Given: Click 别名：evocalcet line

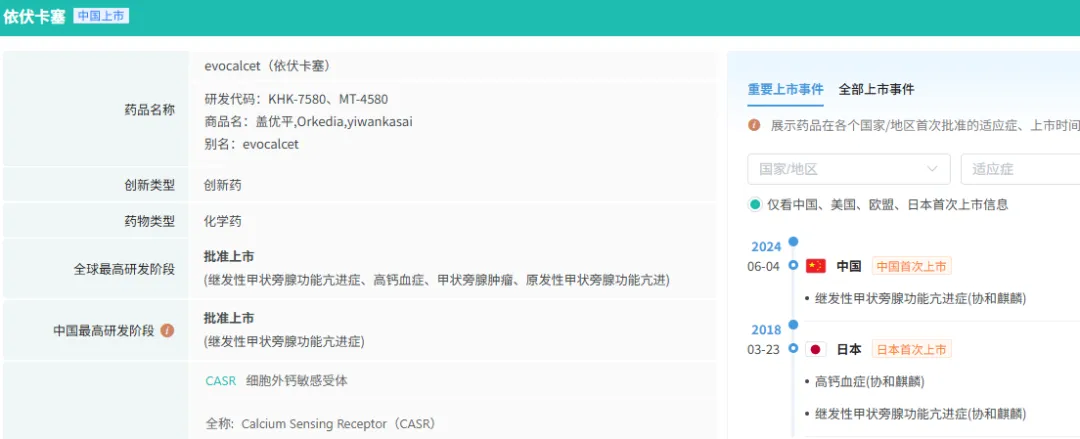Looking at the screenshot, I should pyautogui.click(x=251, y=144).
